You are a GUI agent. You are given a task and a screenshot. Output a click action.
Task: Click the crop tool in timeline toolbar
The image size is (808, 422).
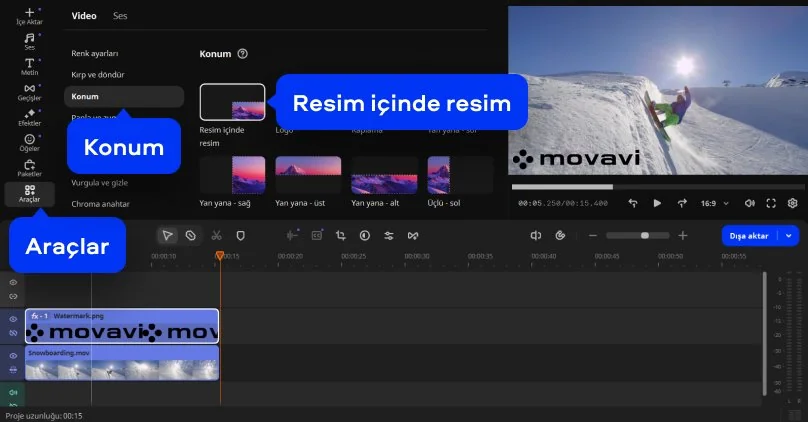coord(340,235)
